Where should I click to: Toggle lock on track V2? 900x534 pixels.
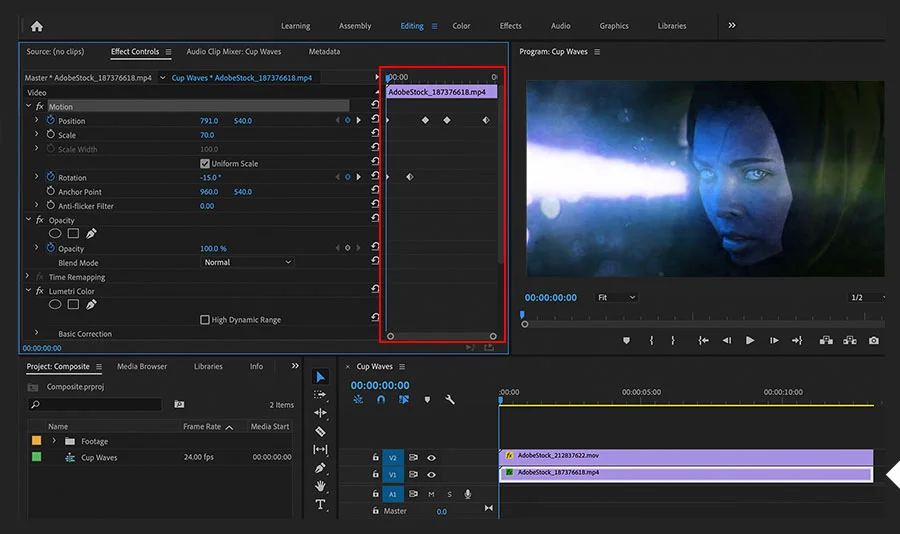[x=375, y=458]
